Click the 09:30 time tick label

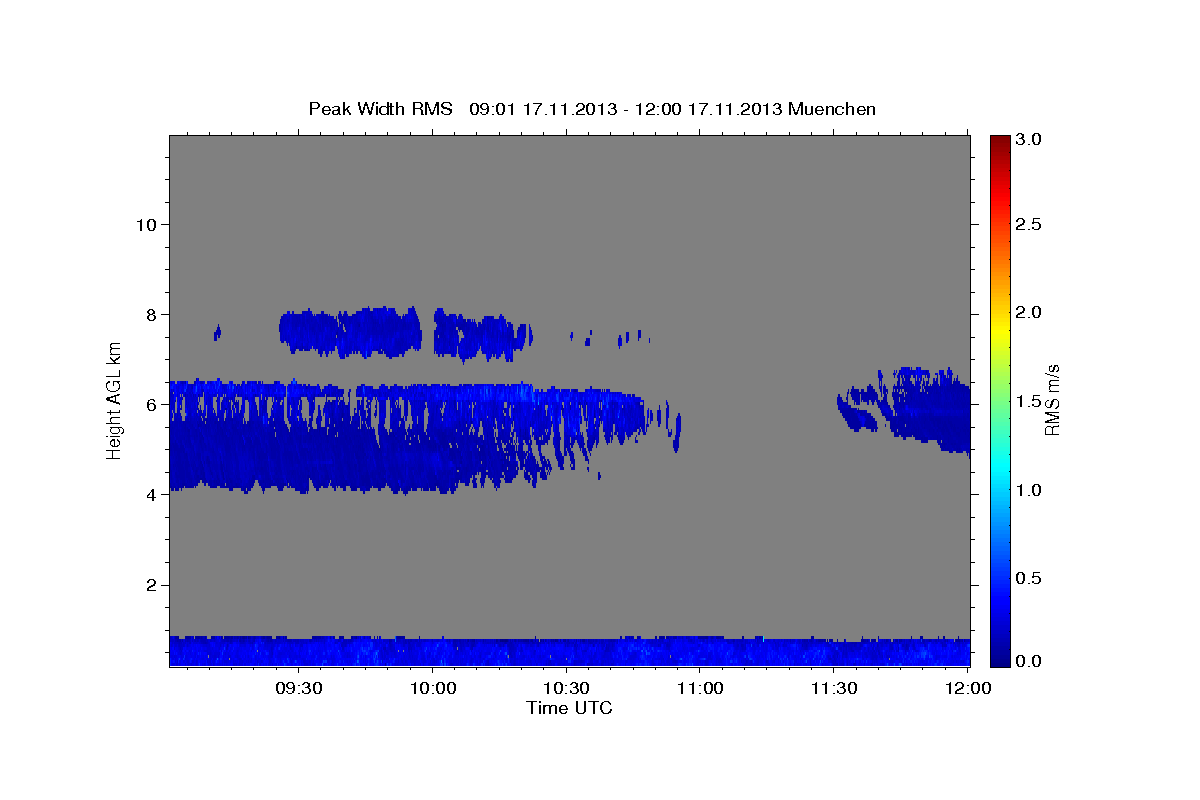pos(299,688)
